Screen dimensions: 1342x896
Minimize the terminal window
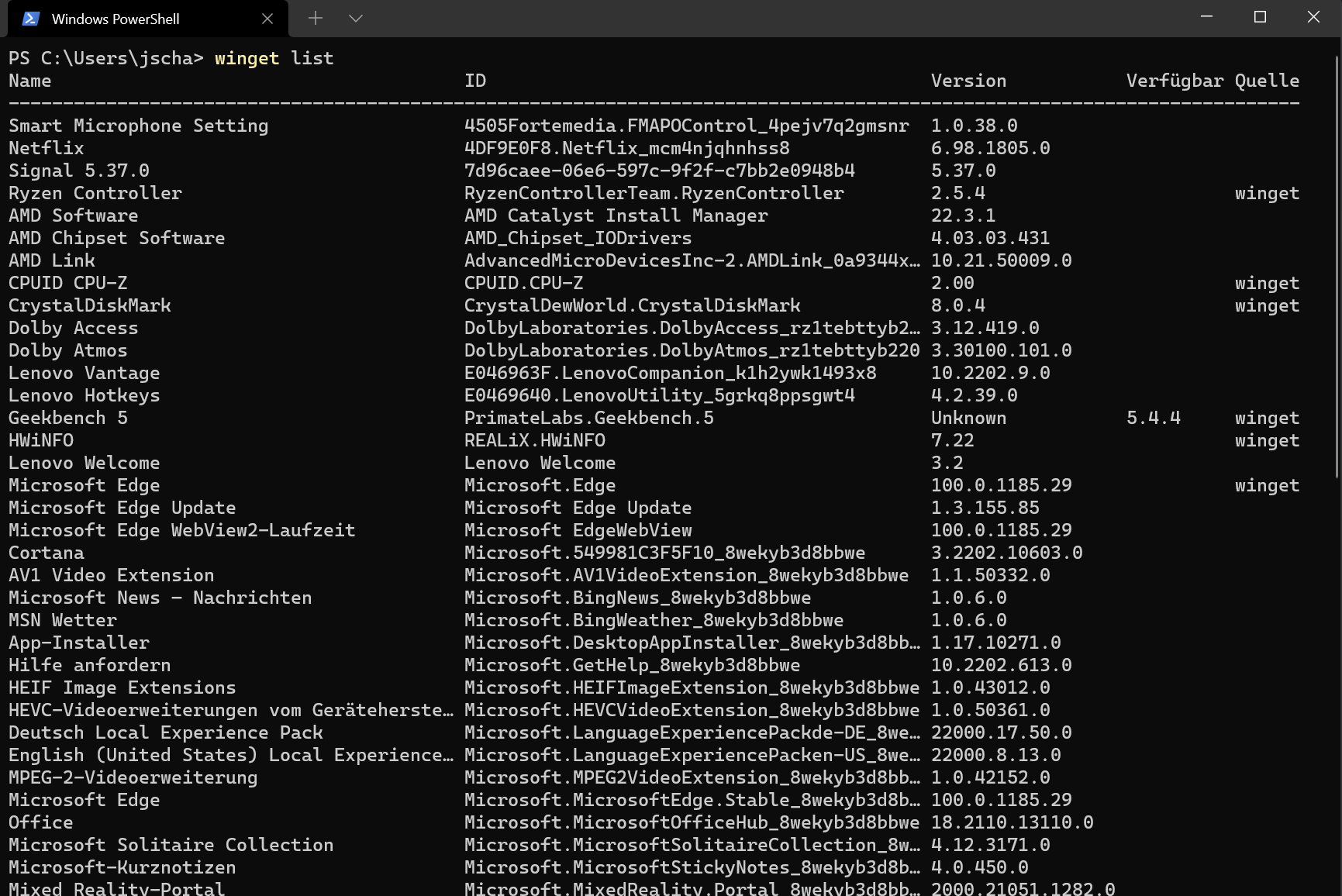(x=1206, y=16)
